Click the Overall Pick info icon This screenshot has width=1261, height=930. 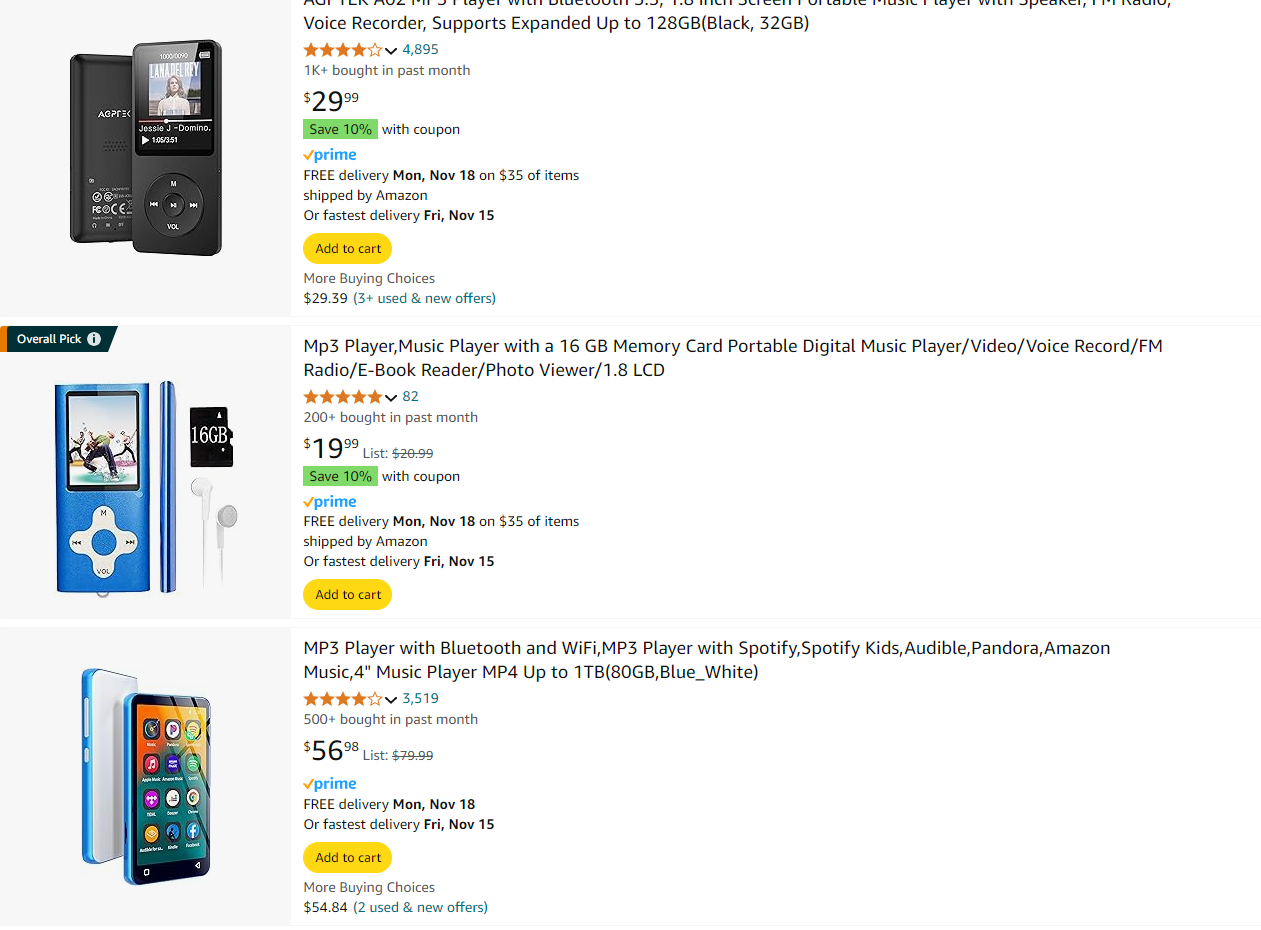click(x=94, y=339)
